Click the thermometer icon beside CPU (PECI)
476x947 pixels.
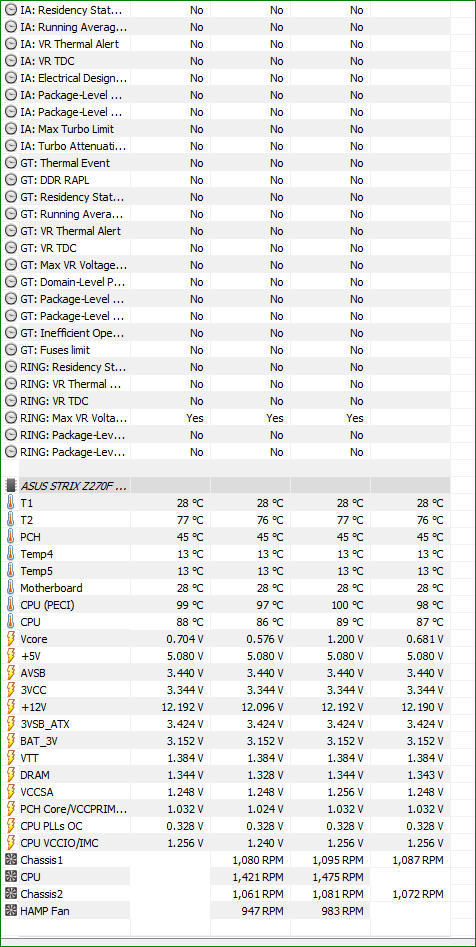coord(10,605)
